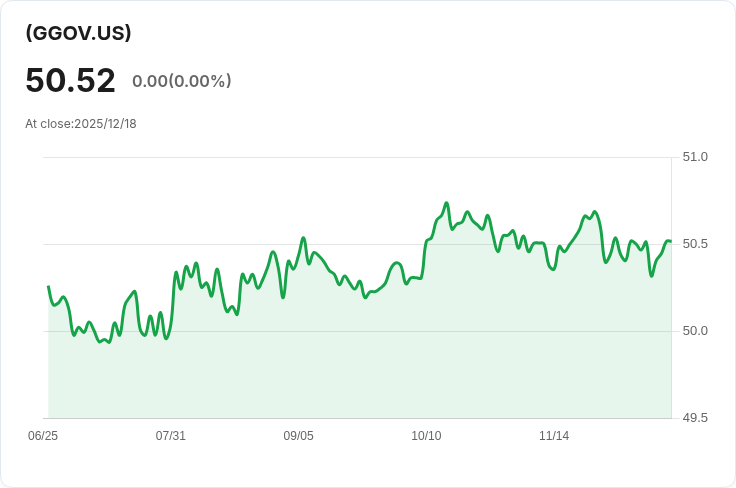
Task: Click the 50.5 y-axis label
Action: click(x=695, y=244)
